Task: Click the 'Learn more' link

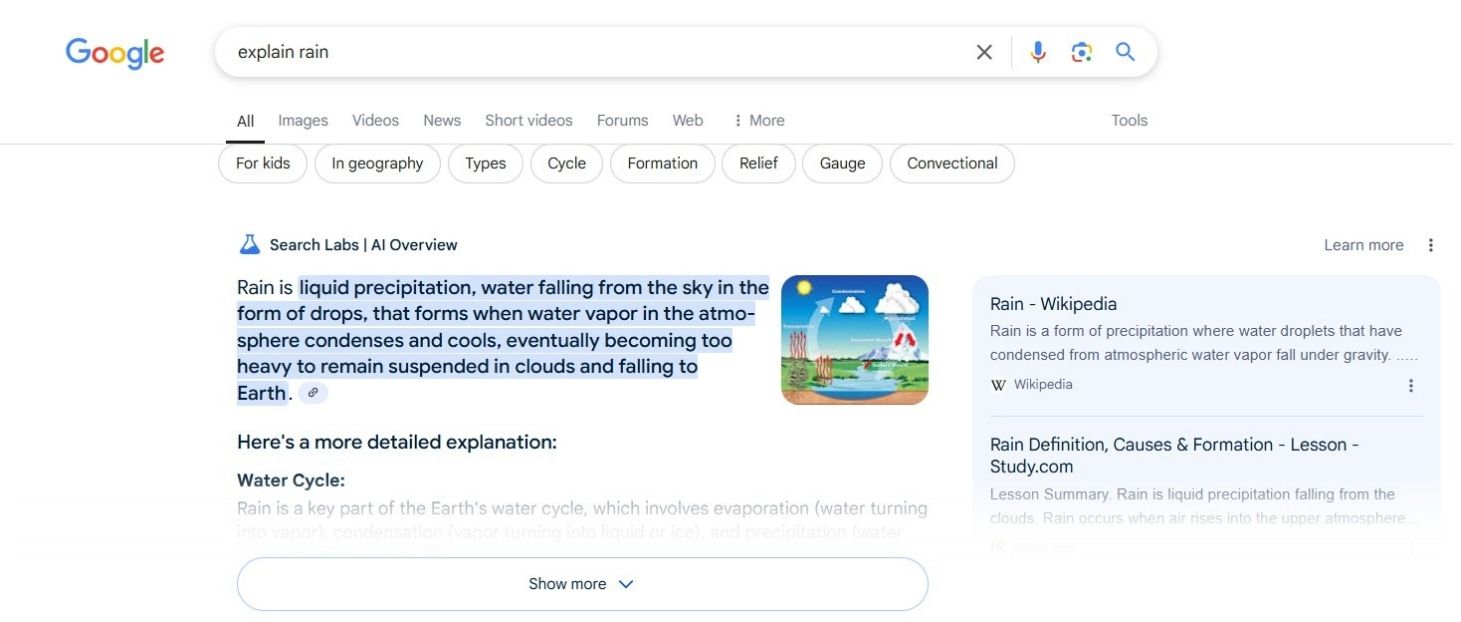Action: (1363, 245)
